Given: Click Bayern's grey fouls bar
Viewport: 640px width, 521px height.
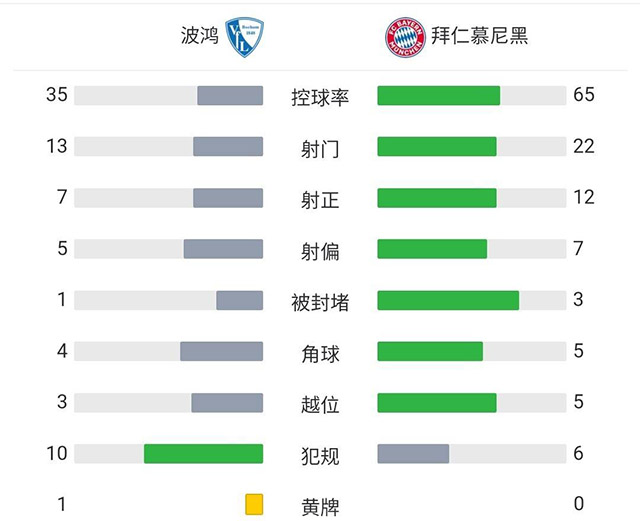Looking at the screenshot, I should pos(413,454).
